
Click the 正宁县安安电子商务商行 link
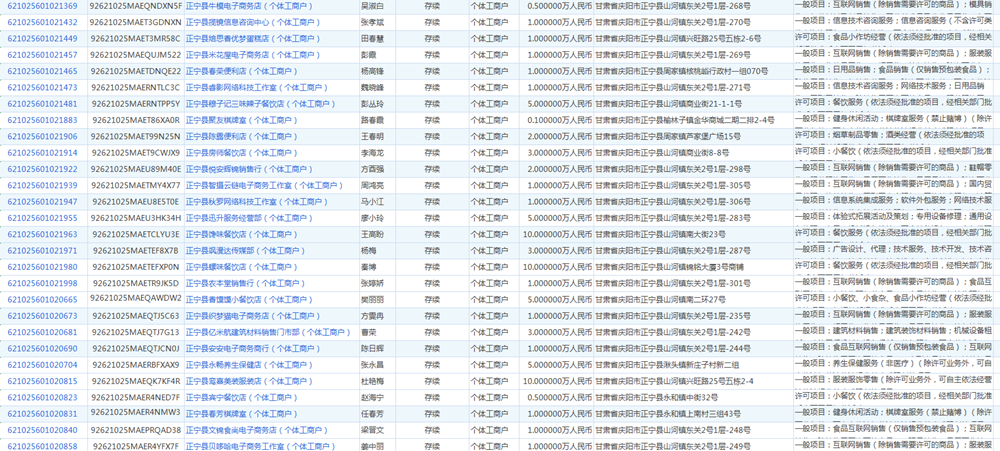248,348
